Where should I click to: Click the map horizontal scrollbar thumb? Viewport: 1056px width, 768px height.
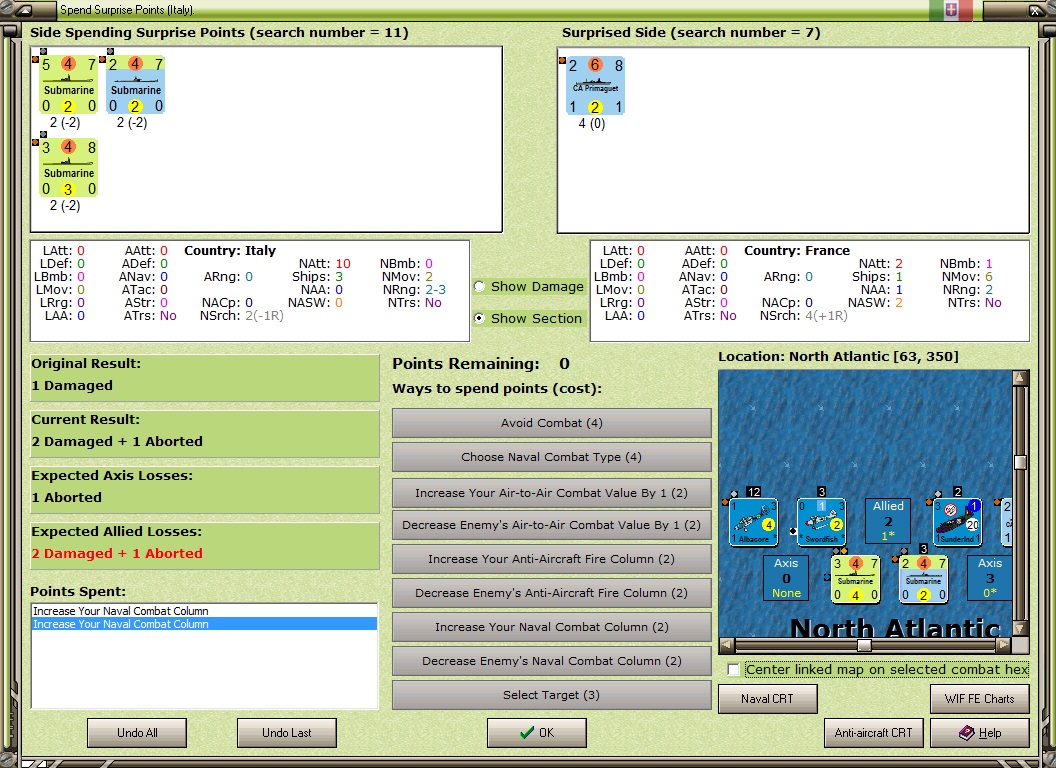click(865, 645)
